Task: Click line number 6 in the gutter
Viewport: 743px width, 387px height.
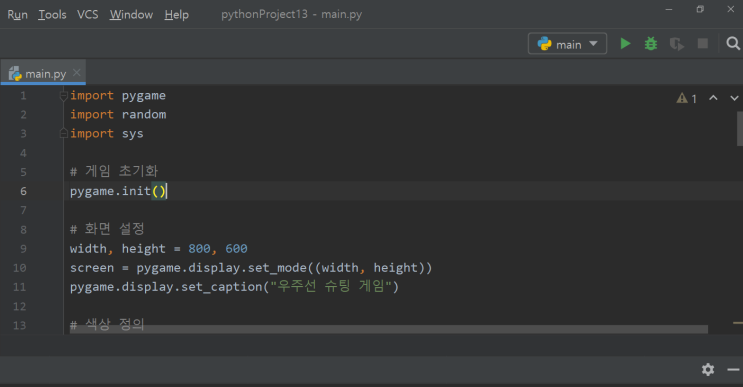Action: [x=23, y=191]
